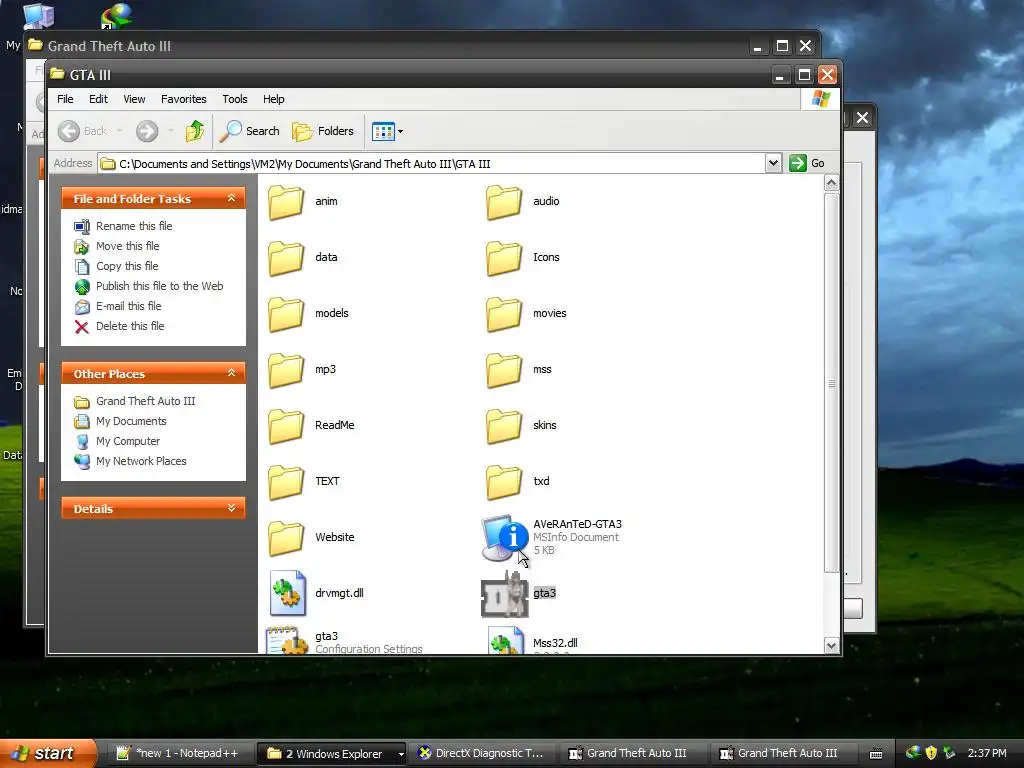This screenshot has height=768, width=1024.
Task: Open the Search pane
Action: pos(249,131)
